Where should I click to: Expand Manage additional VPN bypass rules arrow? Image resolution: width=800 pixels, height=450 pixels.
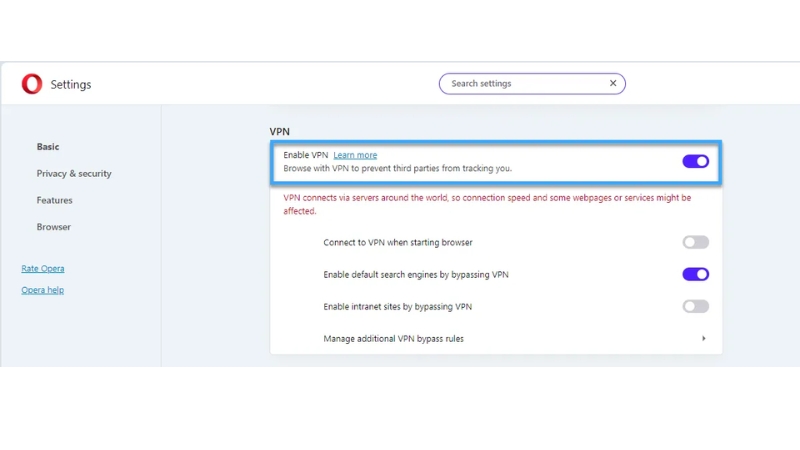coord(703,339)
